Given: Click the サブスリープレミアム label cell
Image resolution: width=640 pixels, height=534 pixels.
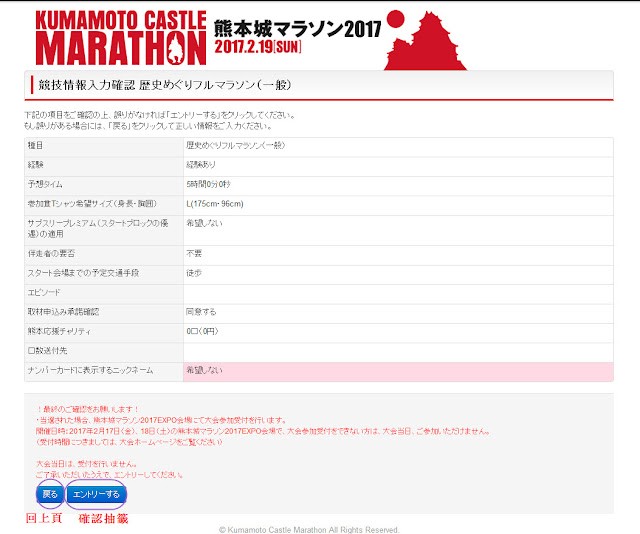Looking at the screenshot, I should pos(104,229).
